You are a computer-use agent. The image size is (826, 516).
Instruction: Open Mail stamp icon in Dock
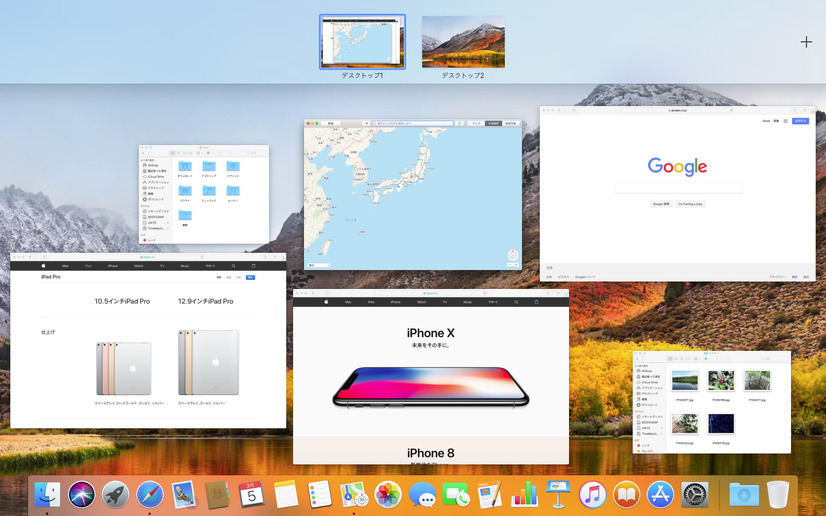click(183, 494)
